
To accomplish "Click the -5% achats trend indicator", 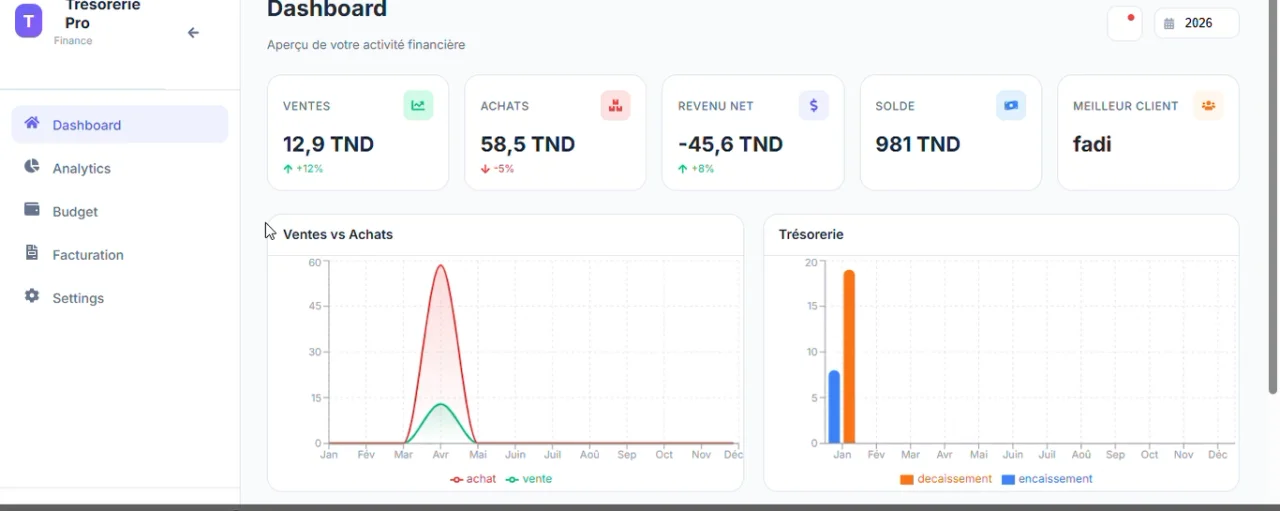I will point(497,169).
